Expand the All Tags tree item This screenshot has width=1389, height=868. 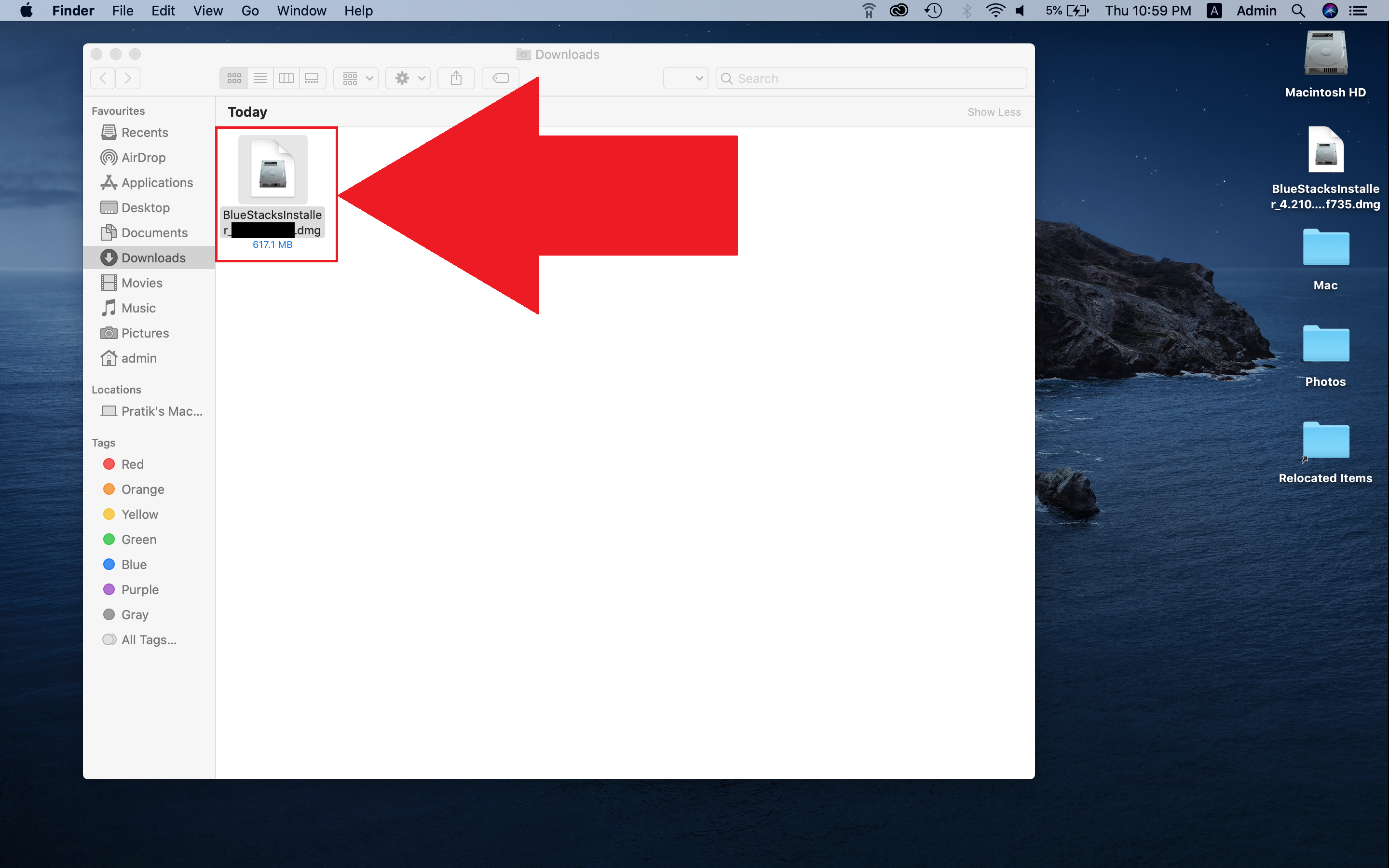[x=148, y=640]
